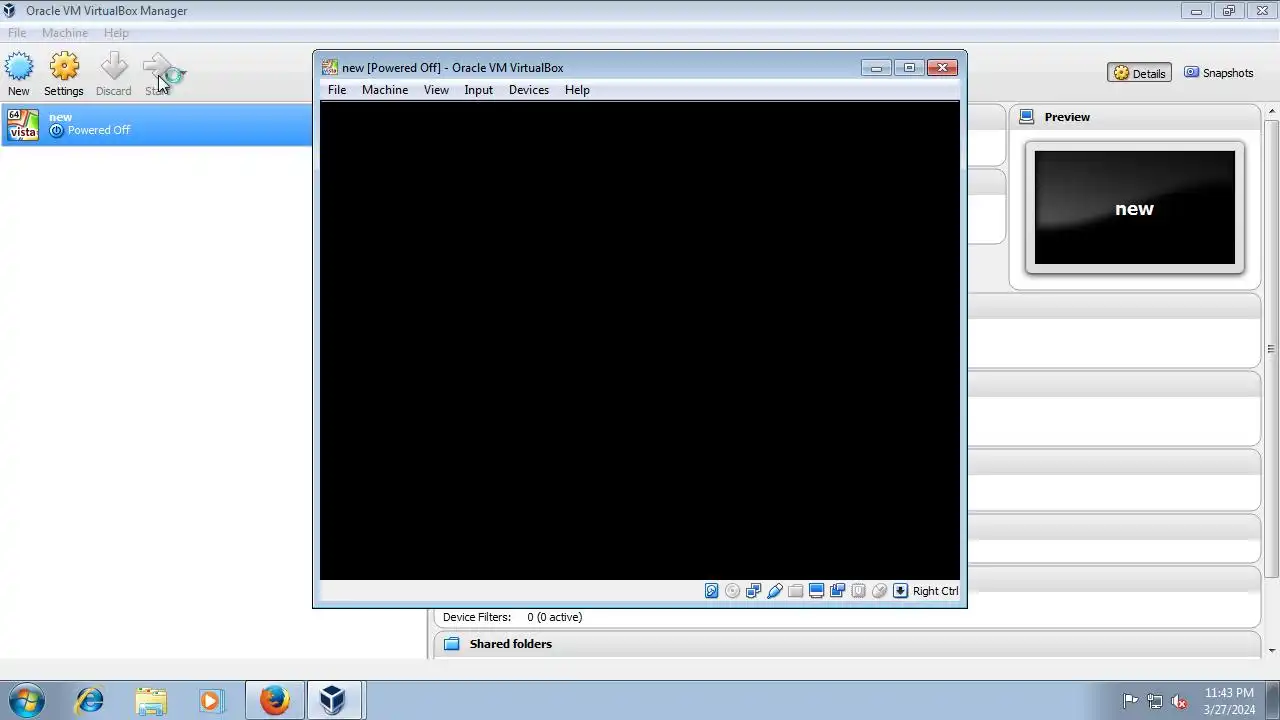The image size is (1280, 720).
Task: Close the 'new [Powered Off]' VM window
Action: 942,68
